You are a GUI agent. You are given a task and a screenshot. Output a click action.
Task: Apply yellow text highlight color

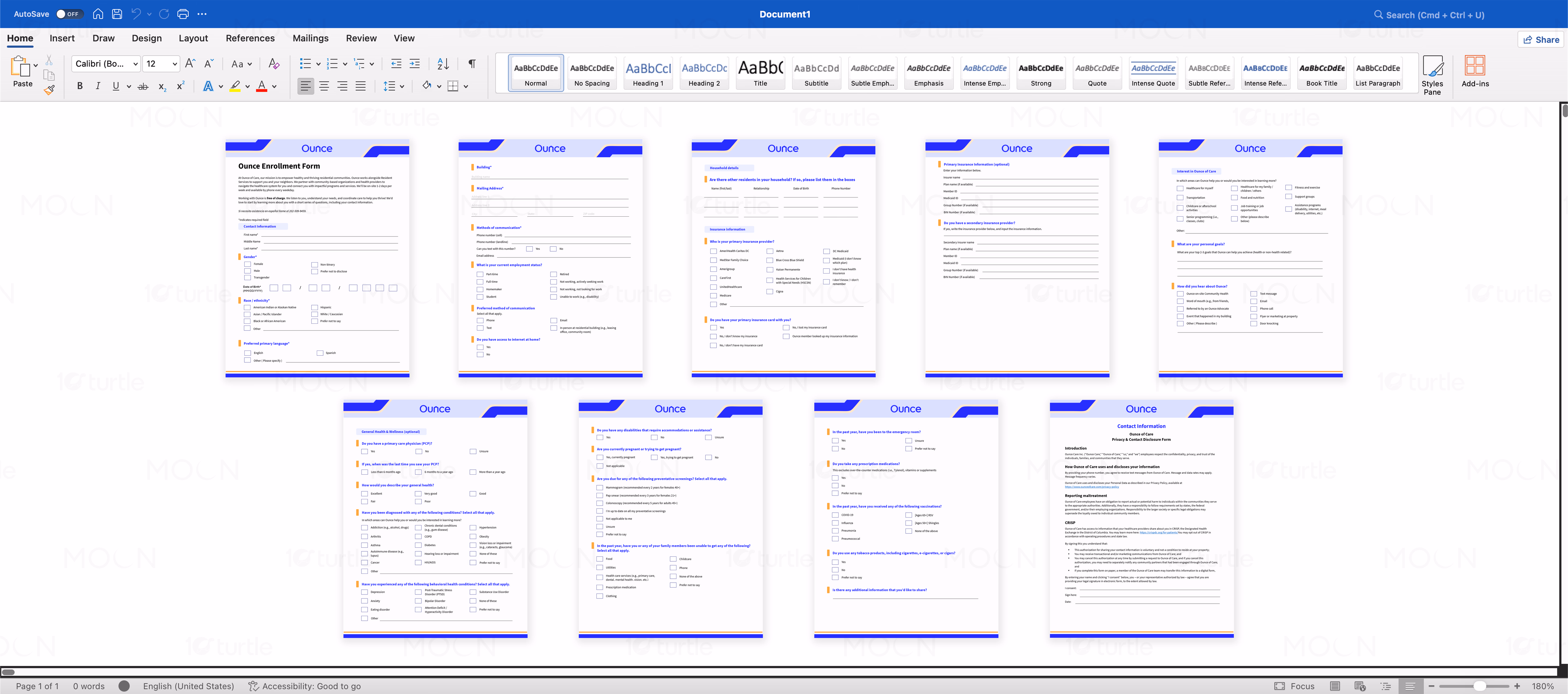click(235, 86)
